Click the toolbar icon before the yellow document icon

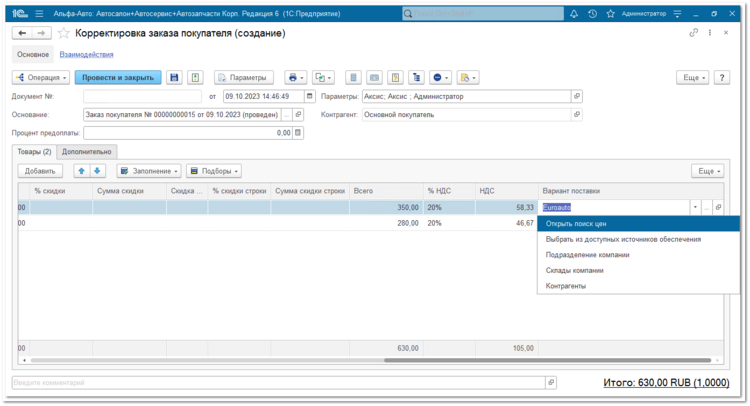coord(375,77)
